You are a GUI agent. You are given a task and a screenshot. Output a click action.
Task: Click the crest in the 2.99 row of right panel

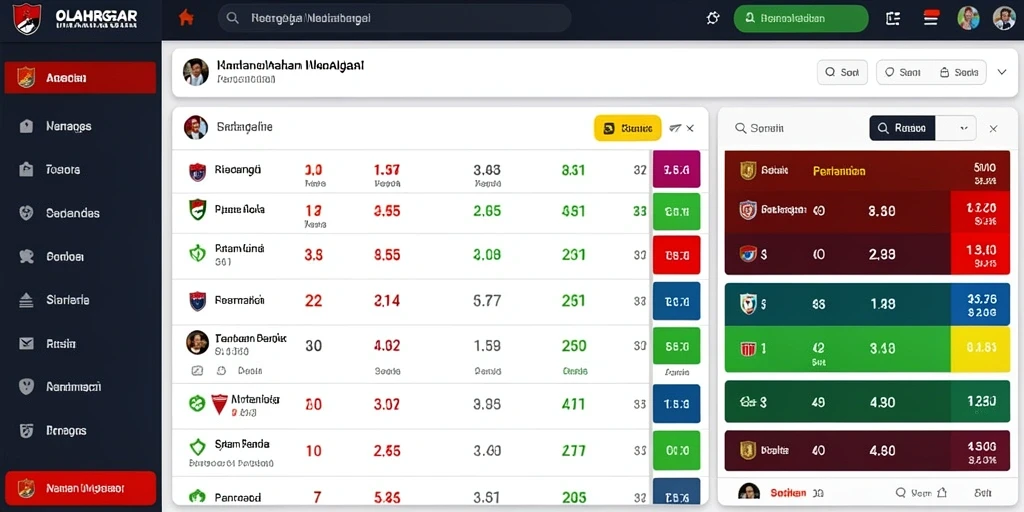pos(748,253)
